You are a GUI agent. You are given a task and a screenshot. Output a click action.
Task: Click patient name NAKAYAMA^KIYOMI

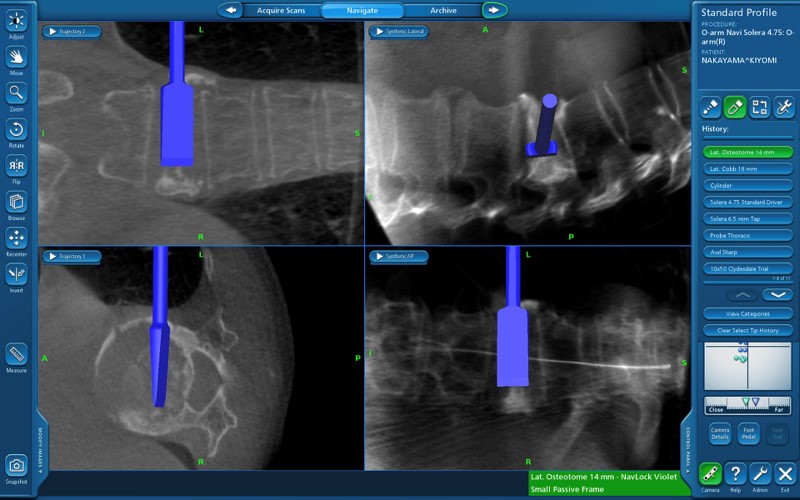[x=739, y=60]
